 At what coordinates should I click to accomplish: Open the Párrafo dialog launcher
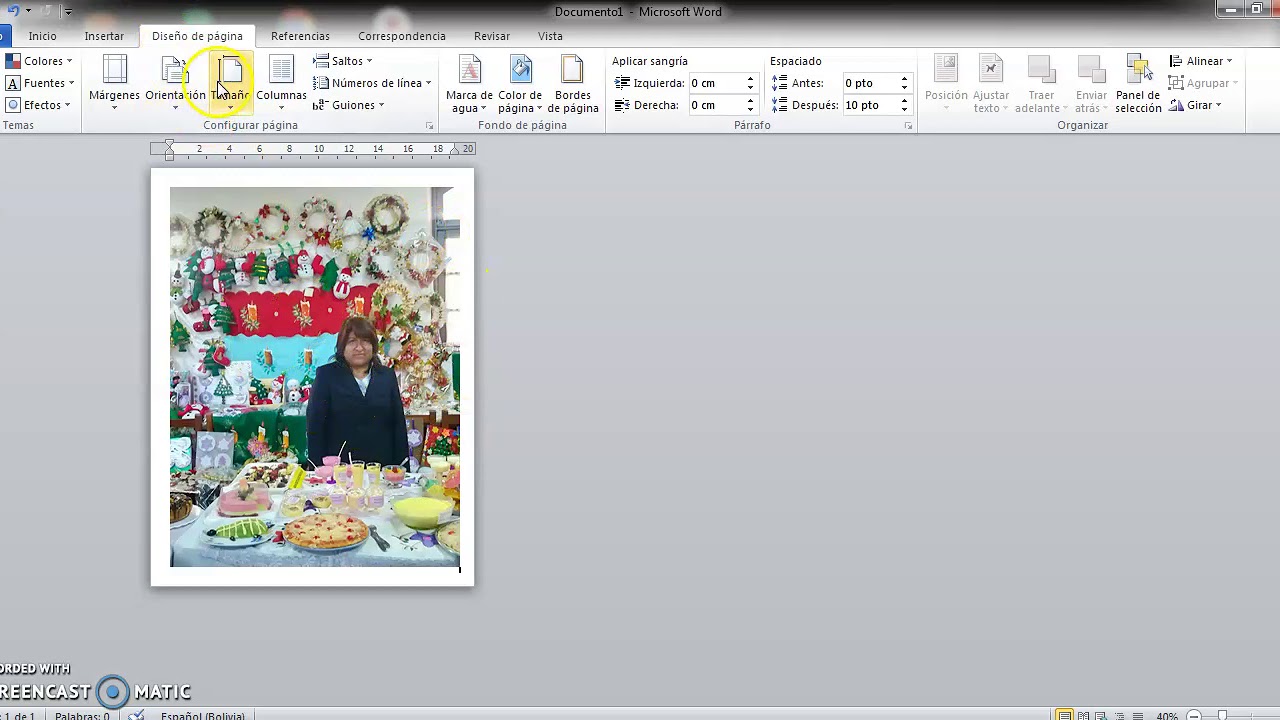click(x=908, y=126)
